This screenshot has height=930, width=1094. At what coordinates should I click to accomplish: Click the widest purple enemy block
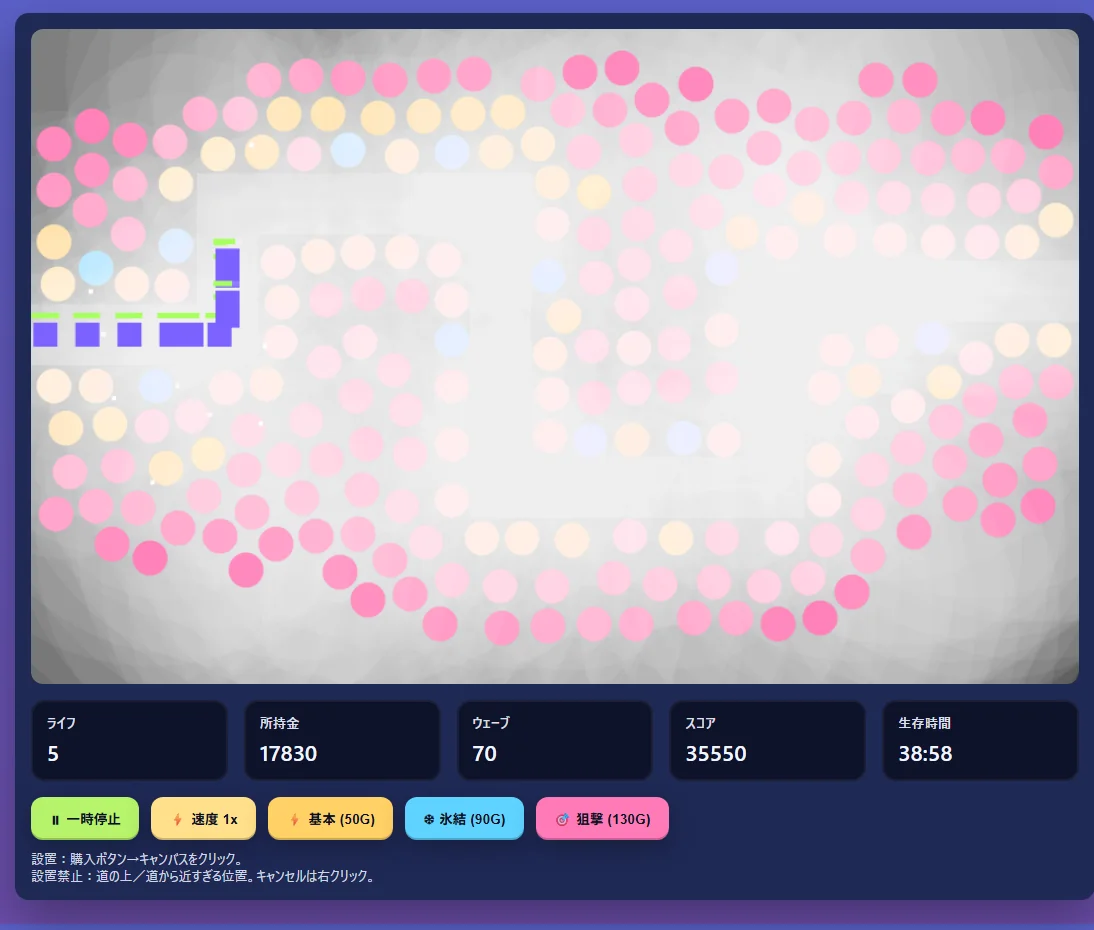180,334
